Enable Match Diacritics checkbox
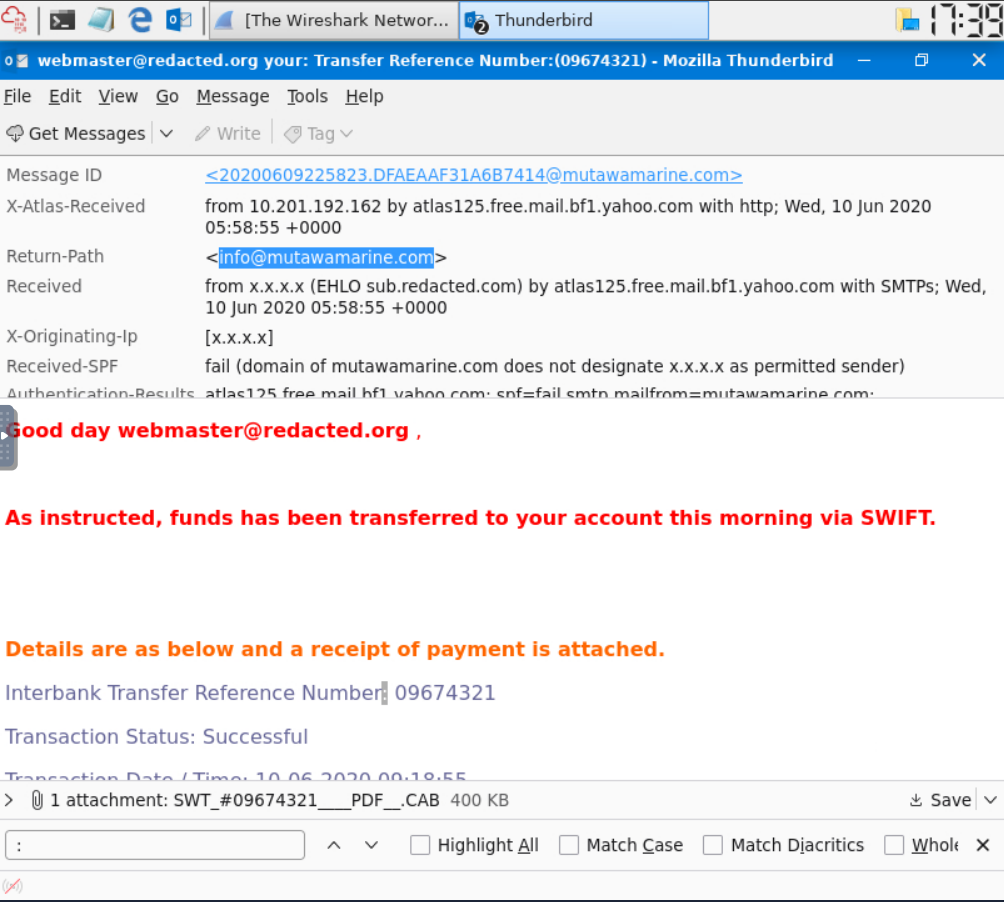 coord(713,846)
